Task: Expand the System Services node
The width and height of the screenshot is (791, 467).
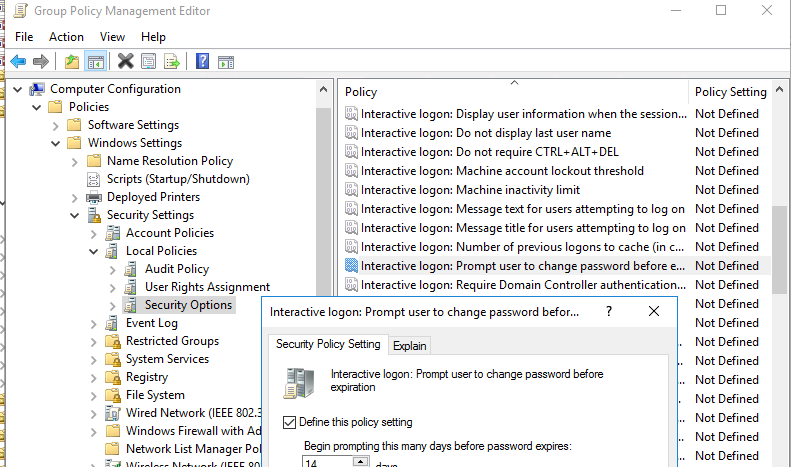Action: (93, 360)
